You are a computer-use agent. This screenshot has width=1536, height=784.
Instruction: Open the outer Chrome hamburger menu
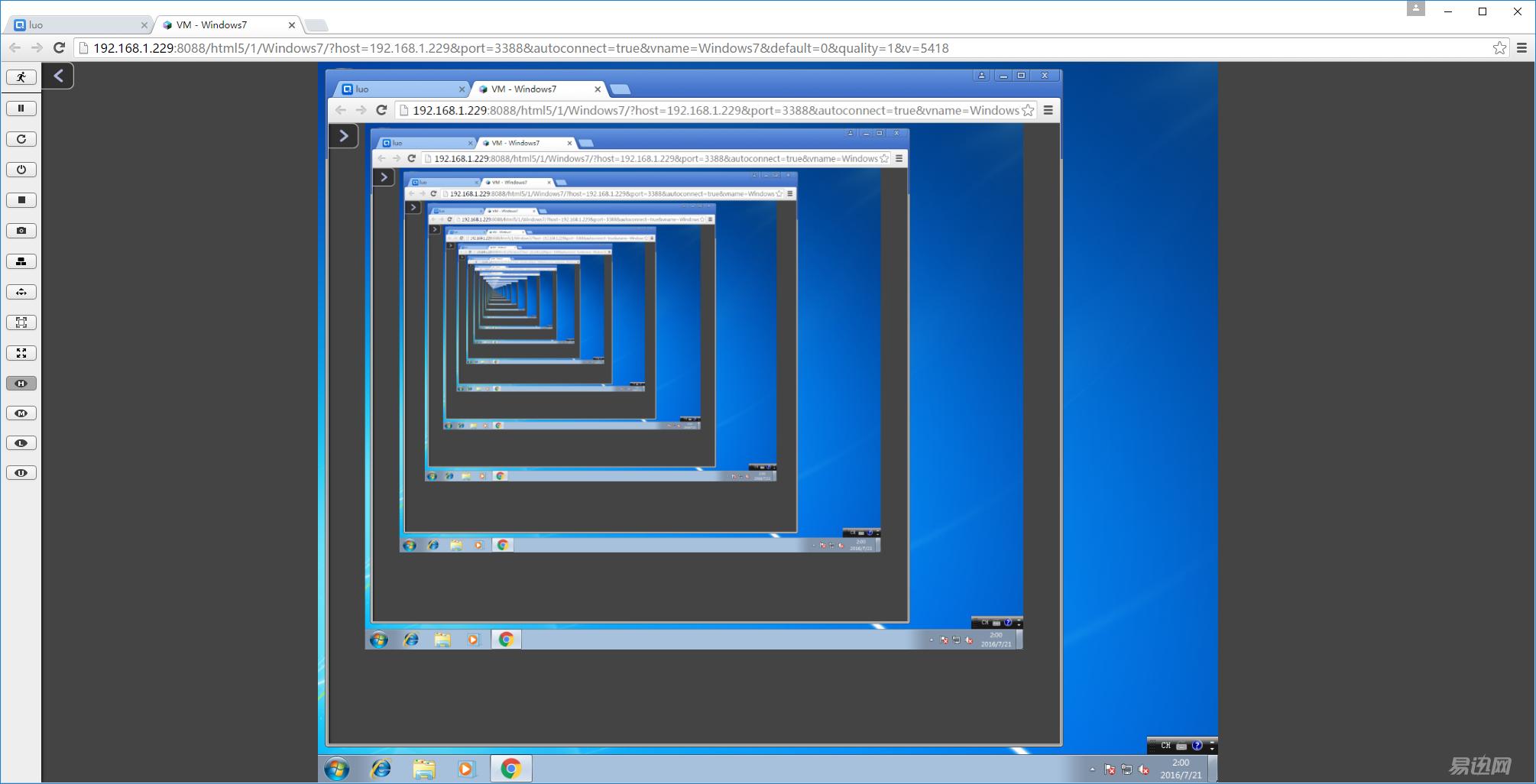(1521, 48)
